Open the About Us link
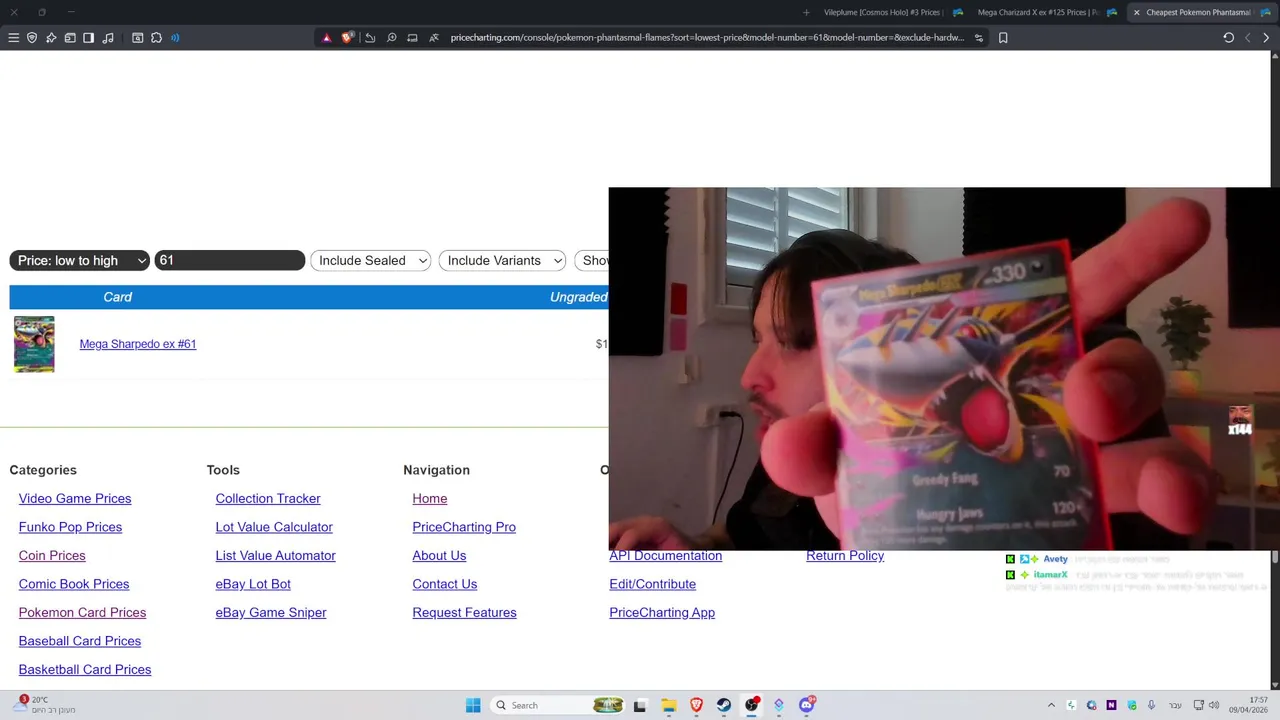Image resolution: width=1280 pixels, height=720 pixels. tap(439, 555)
